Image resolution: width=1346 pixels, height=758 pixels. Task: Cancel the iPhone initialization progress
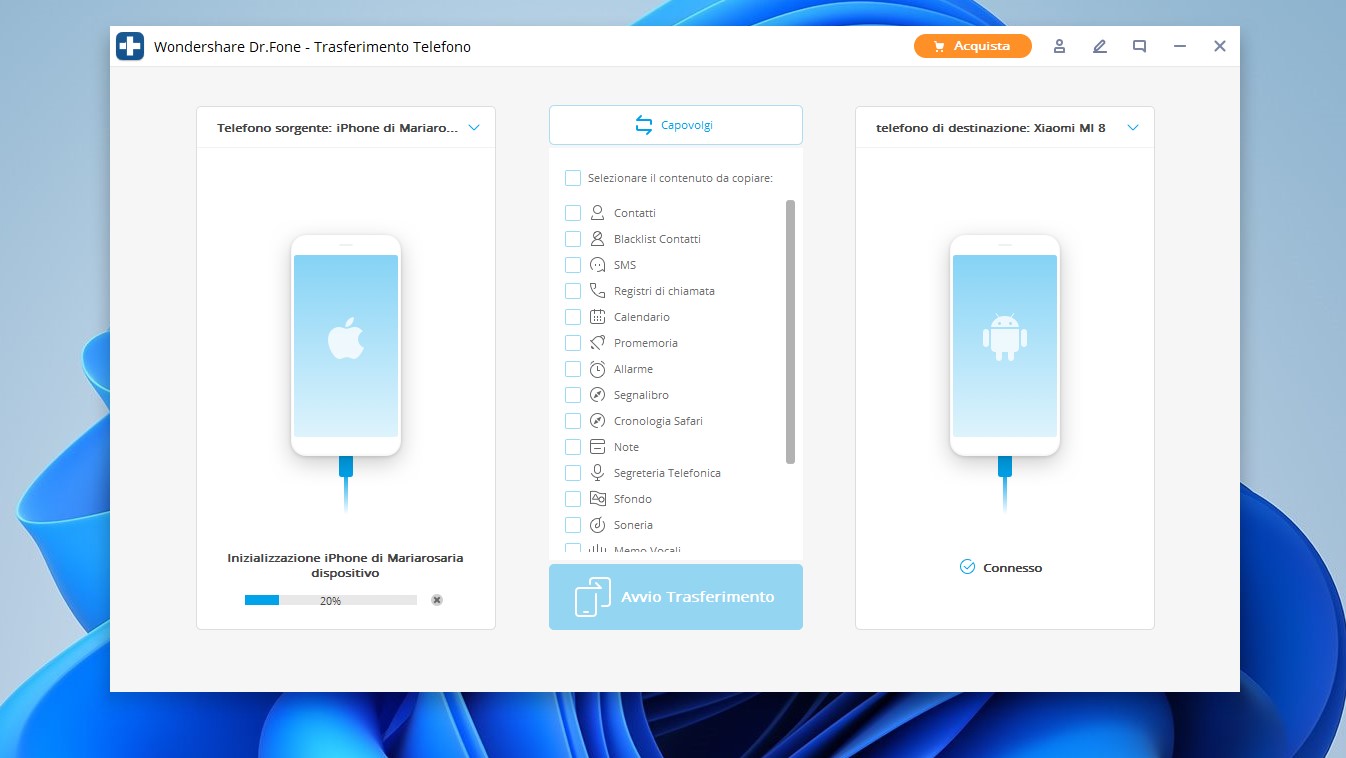437,600
